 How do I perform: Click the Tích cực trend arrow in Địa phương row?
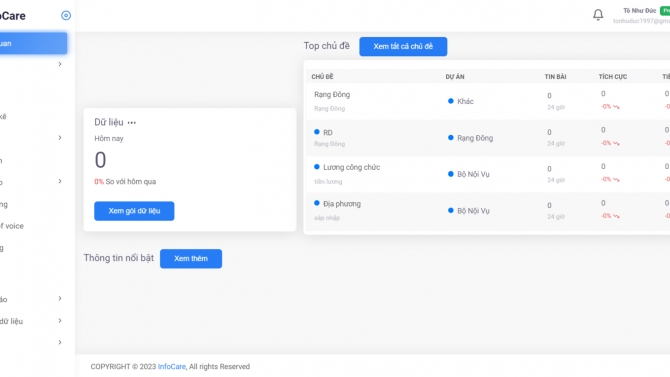616,216
